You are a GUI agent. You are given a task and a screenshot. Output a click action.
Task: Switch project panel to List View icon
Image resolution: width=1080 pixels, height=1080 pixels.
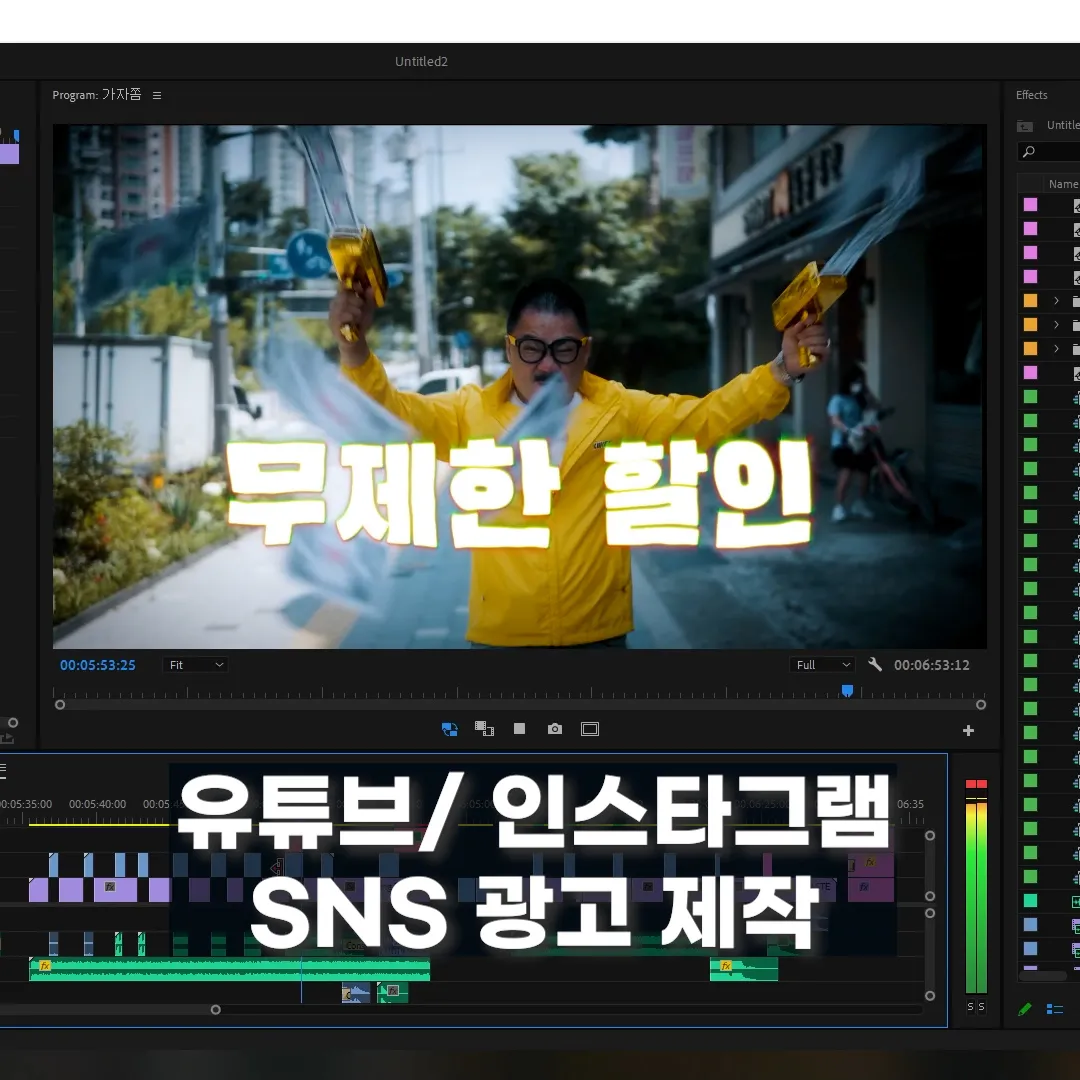tap(1055, 1009)
